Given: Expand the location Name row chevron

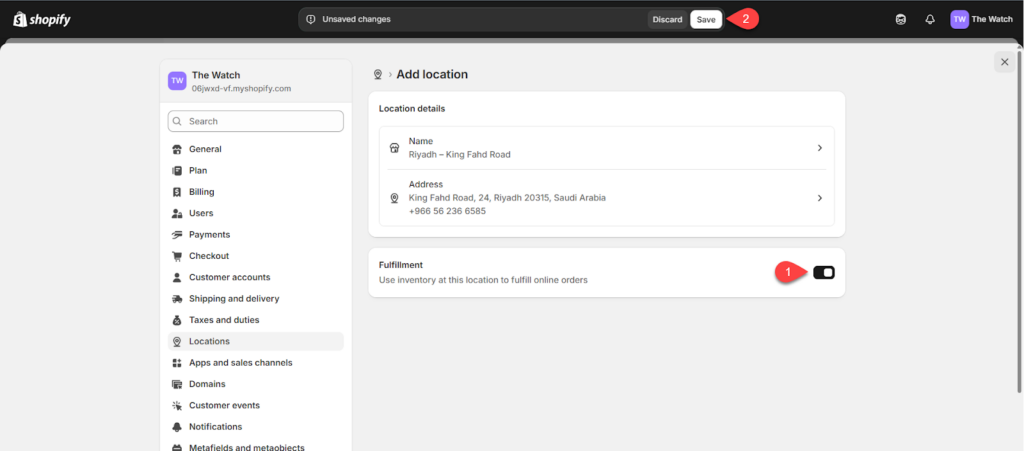Looking at the screenshot, I should click(x=819, y=148).
